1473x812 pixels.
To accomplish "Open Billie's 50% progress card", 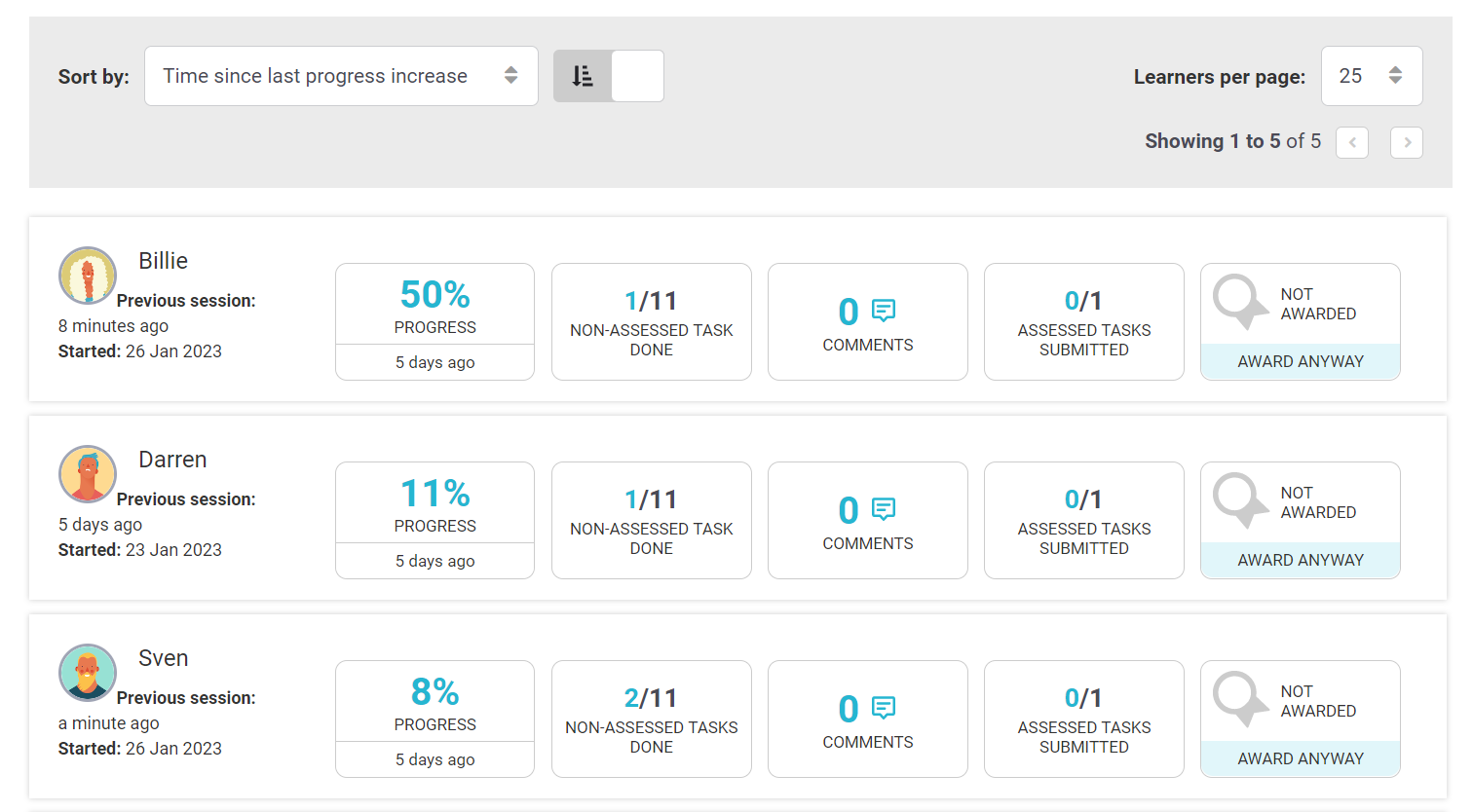I will click(434, 305).
